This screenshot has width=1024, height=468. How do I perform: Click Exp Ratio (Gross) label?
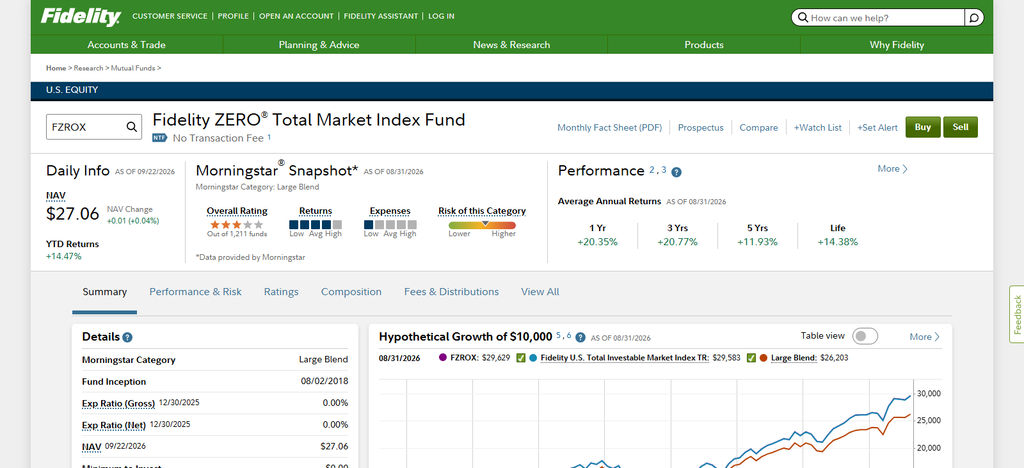118,403
